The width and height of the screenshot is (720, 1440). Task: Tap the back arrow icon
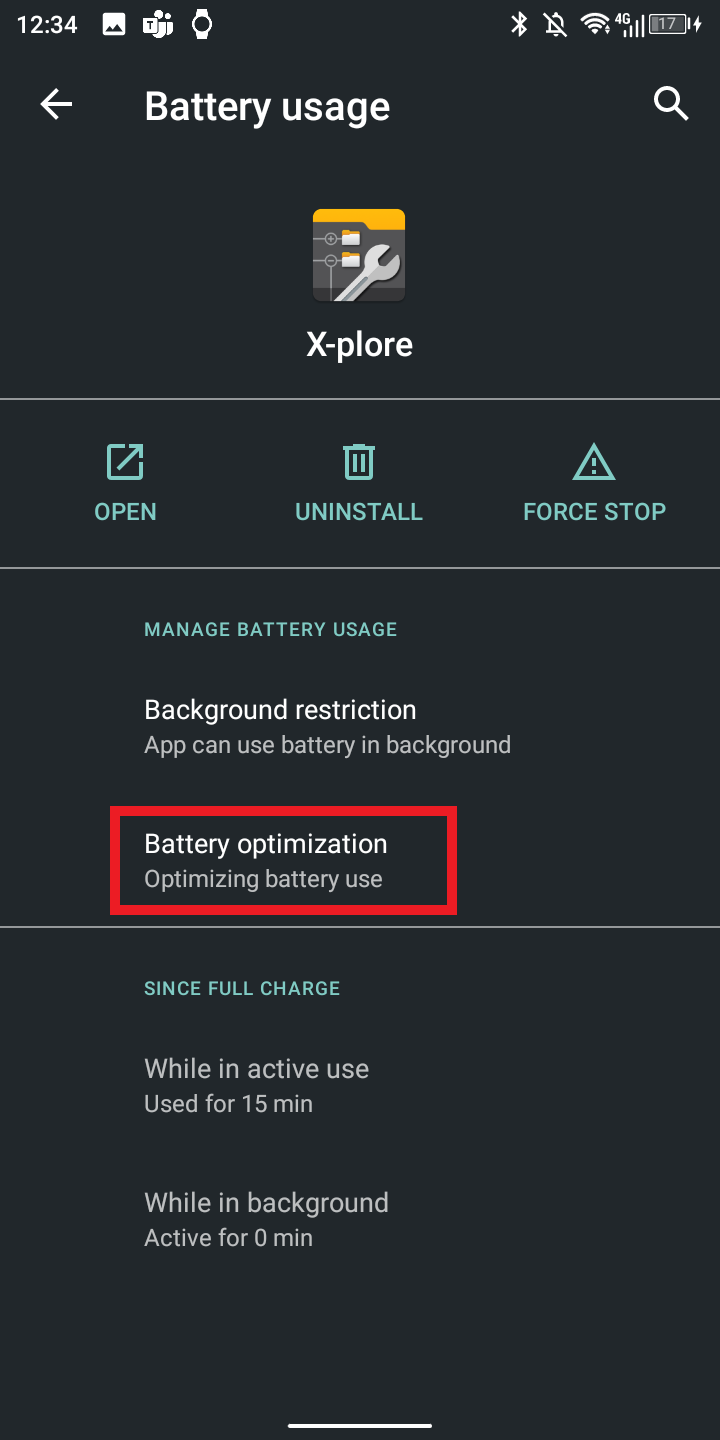(56, 104)
